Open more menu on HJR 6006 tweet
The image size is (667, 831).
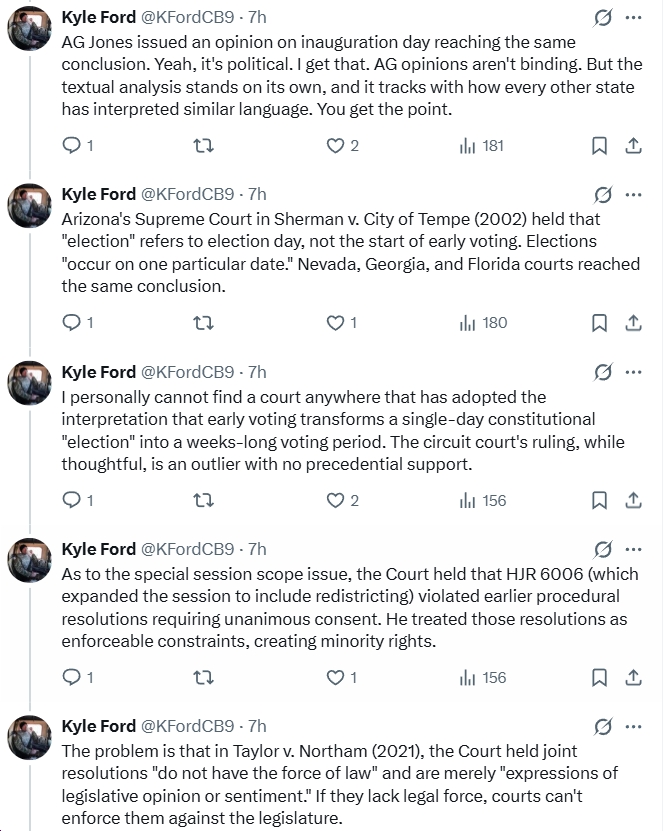[633, 549]
